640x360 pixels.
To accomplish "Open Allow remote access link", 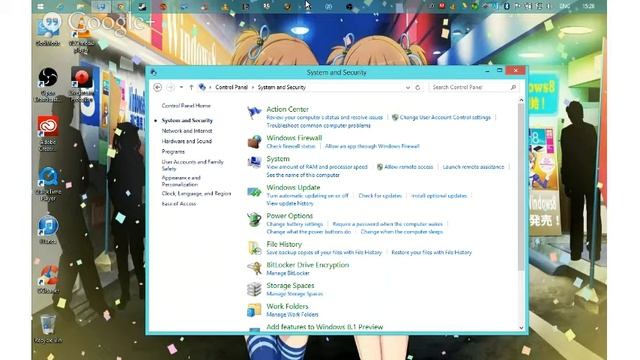I will (409, 167).
